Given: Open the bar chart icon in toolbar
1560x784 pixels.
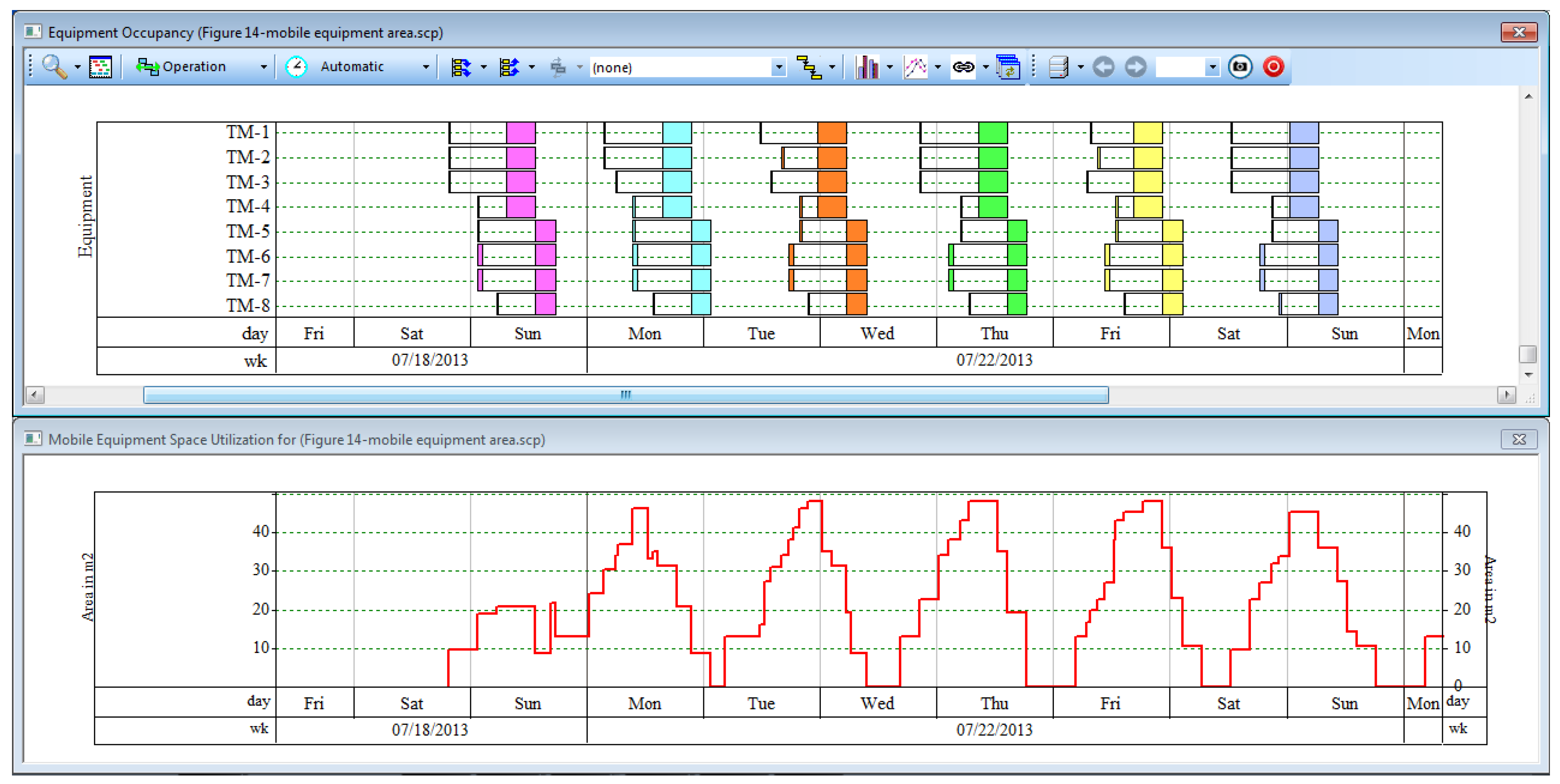Looking at the screenshot, I should click(867, 66).
